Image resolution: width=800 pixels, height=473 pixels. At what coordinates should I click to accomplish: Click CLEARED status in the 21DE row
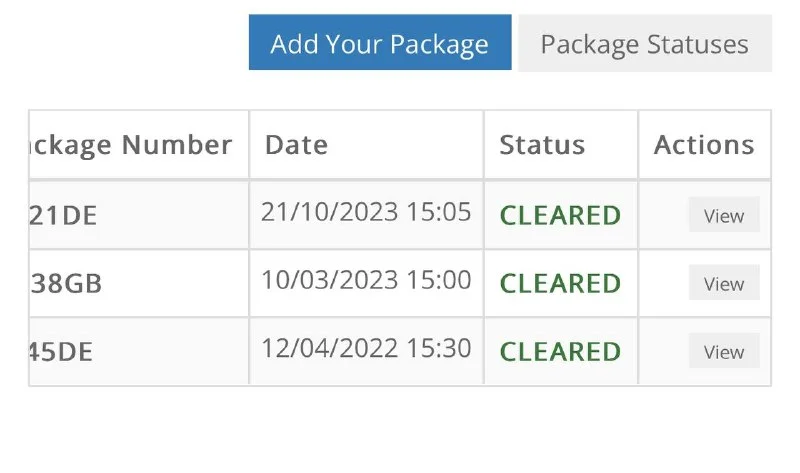click(560, 216)
